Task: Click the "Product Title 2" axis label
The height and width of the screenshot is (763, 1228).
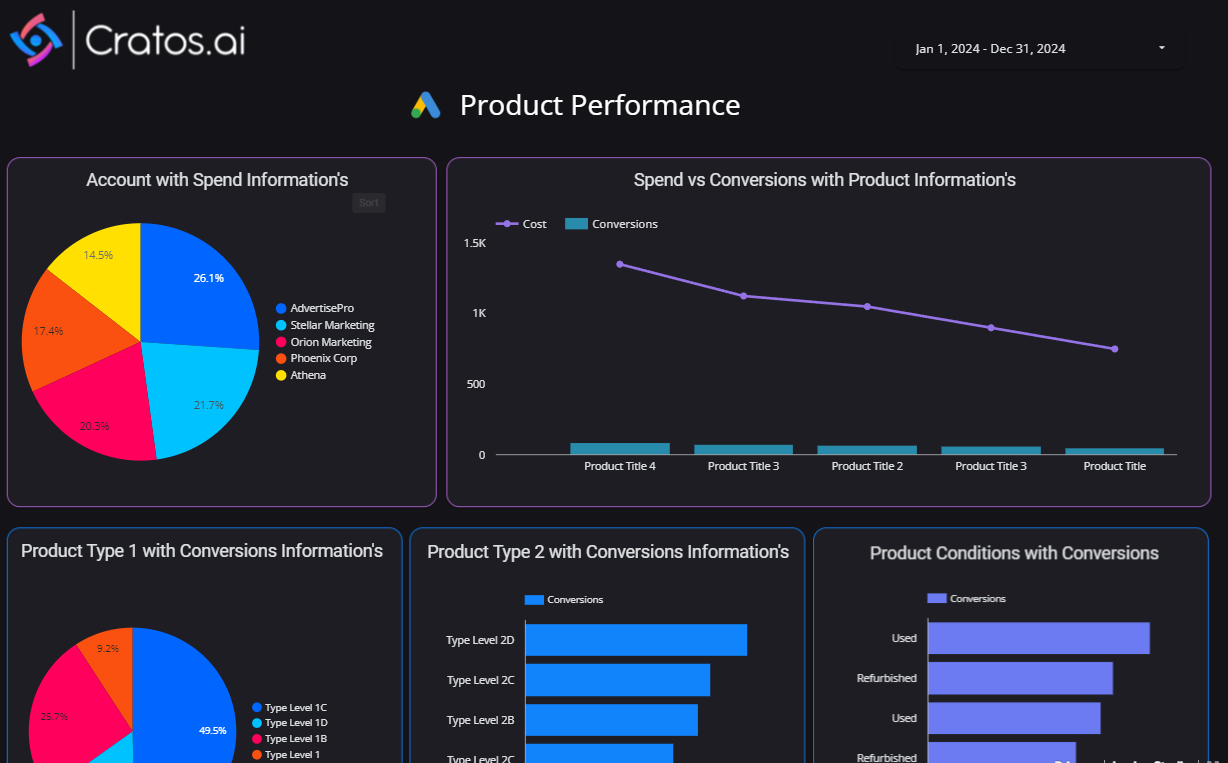Action: click(867, 466)
